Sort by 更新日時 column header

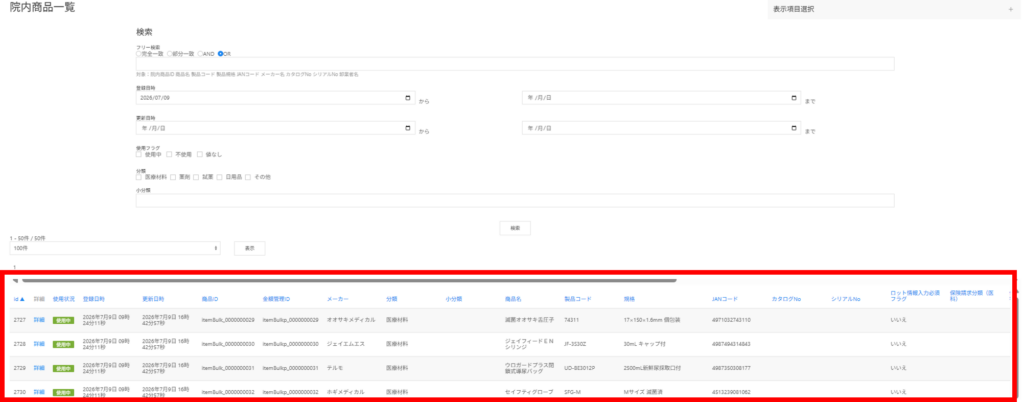(153, 299)
